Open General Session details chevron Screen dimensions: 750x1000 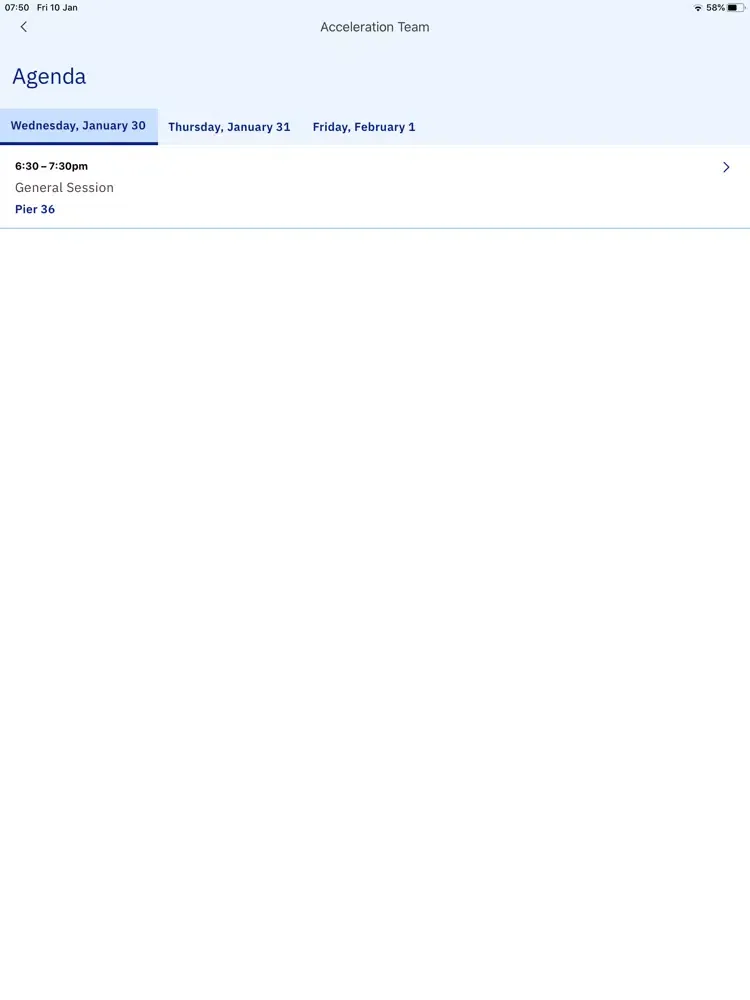coord(726,167)
